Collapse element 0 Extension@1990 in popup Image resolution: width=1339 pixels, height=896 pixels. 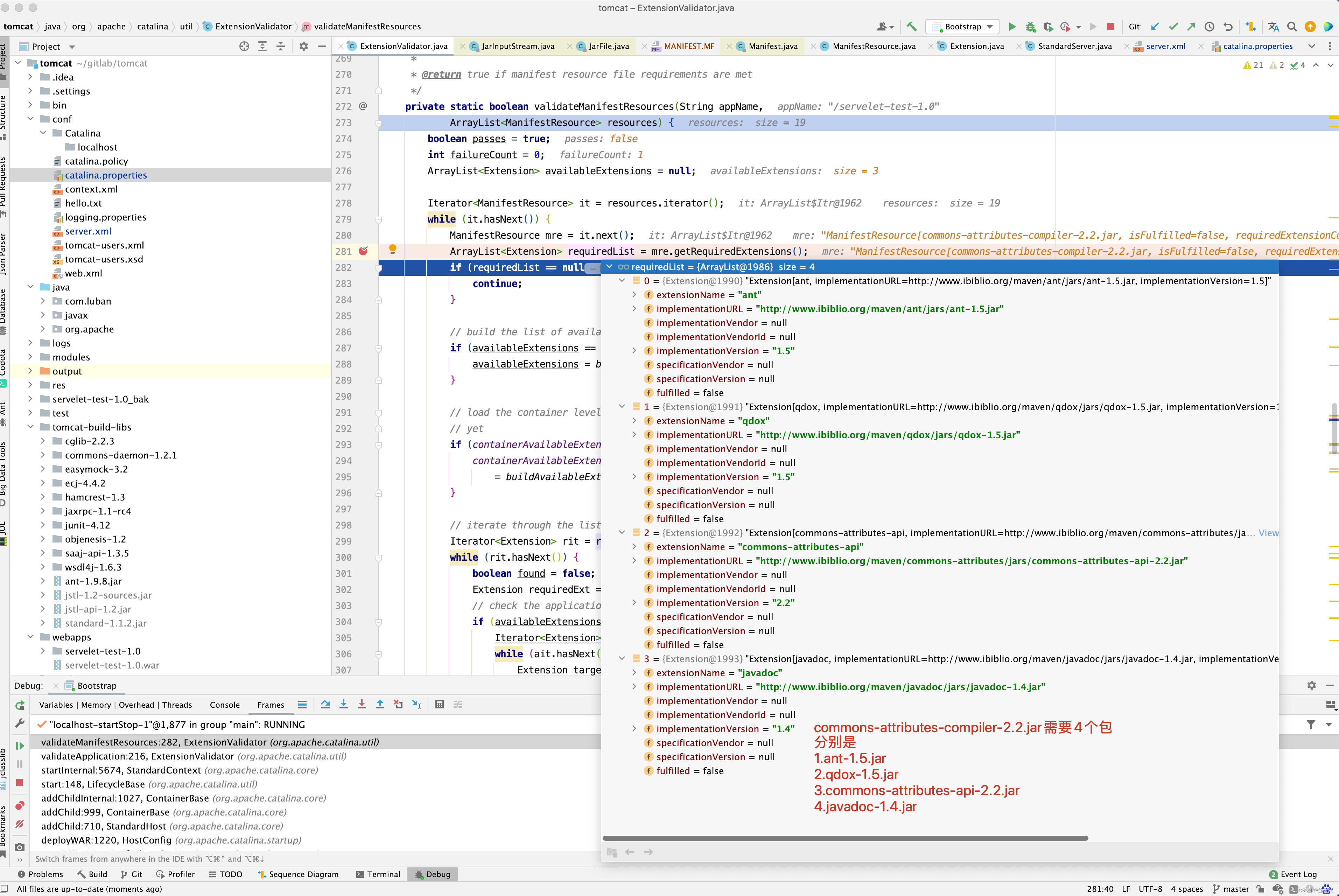[x=622, y=281]
